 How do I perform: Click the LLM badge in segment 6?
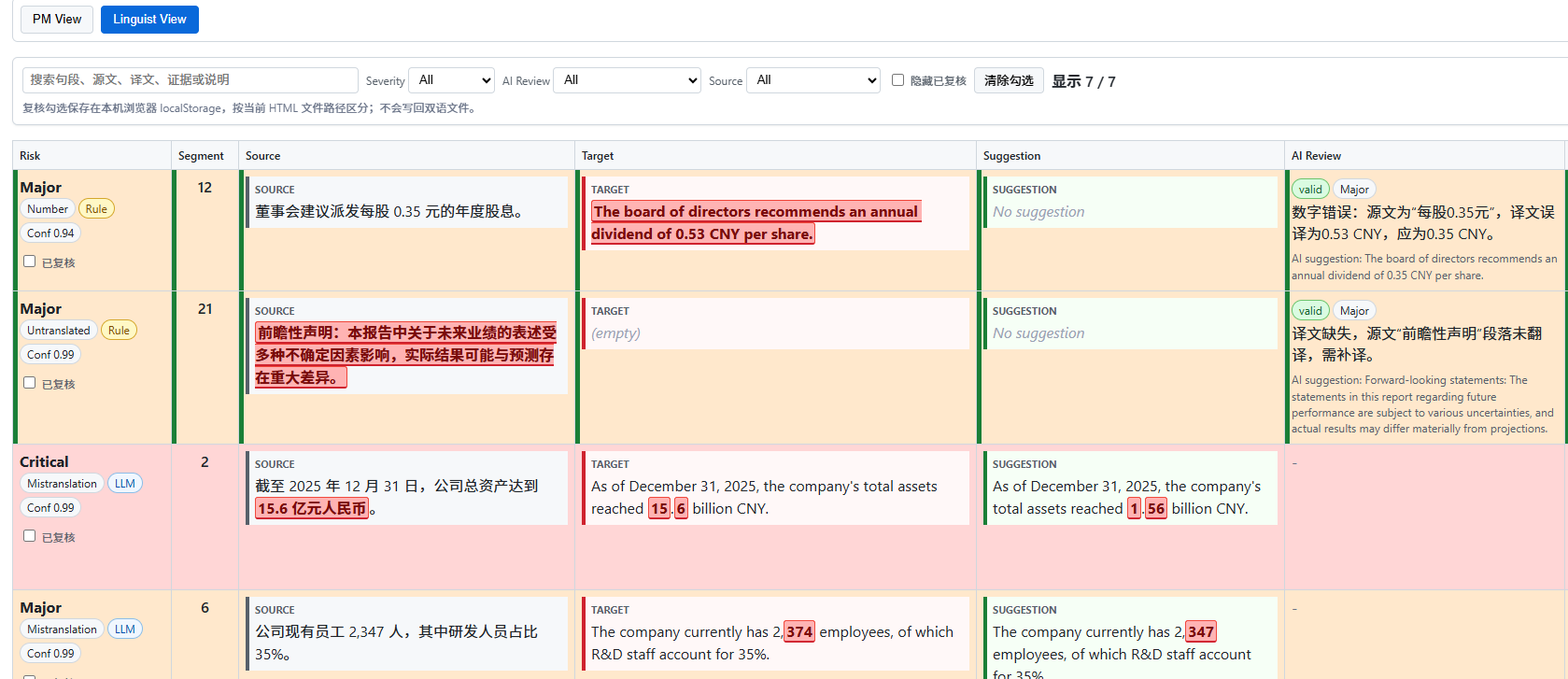click(125, 629)
